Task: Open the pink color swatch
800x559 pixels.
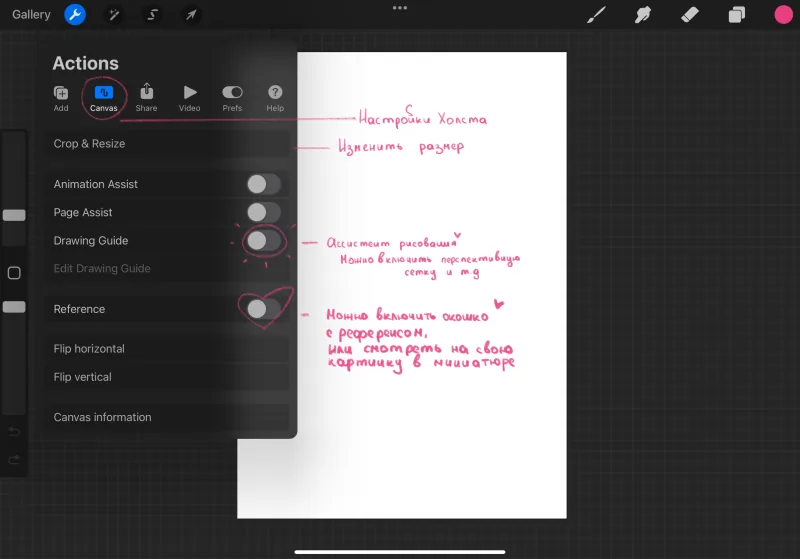Action: click(783, 15)
